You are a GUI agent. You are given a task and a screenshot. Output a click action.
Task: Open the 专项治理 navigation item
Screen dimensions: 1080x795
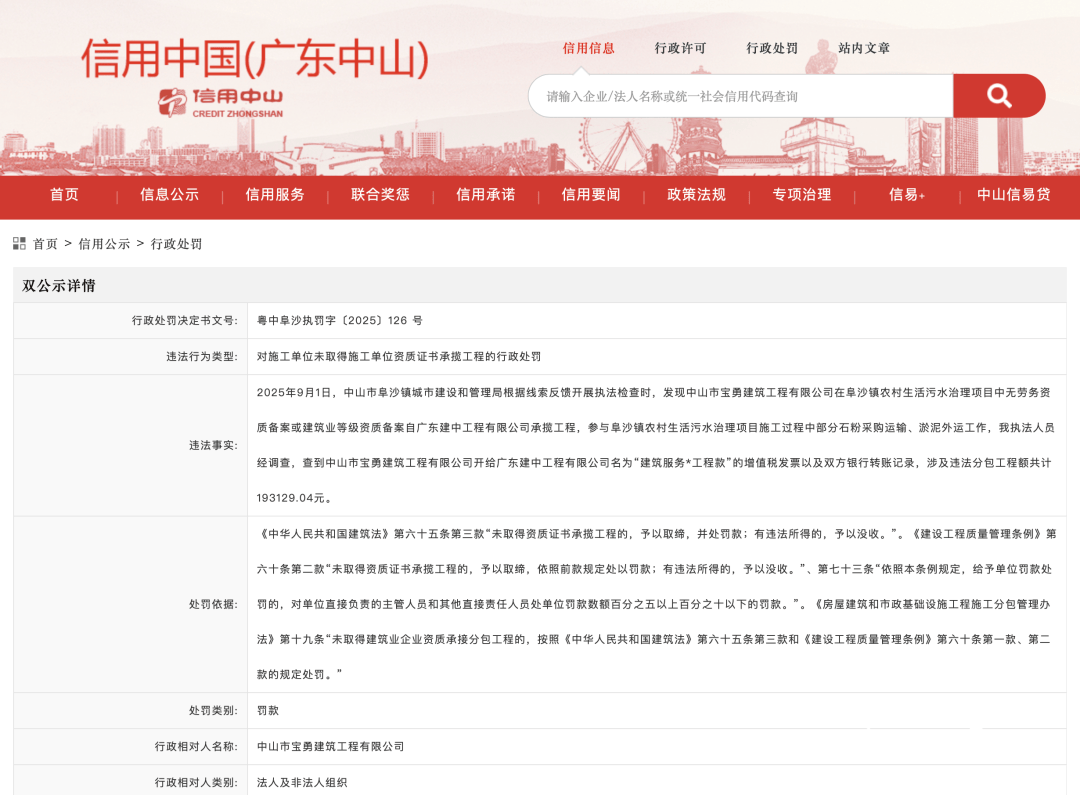(802, 195)
